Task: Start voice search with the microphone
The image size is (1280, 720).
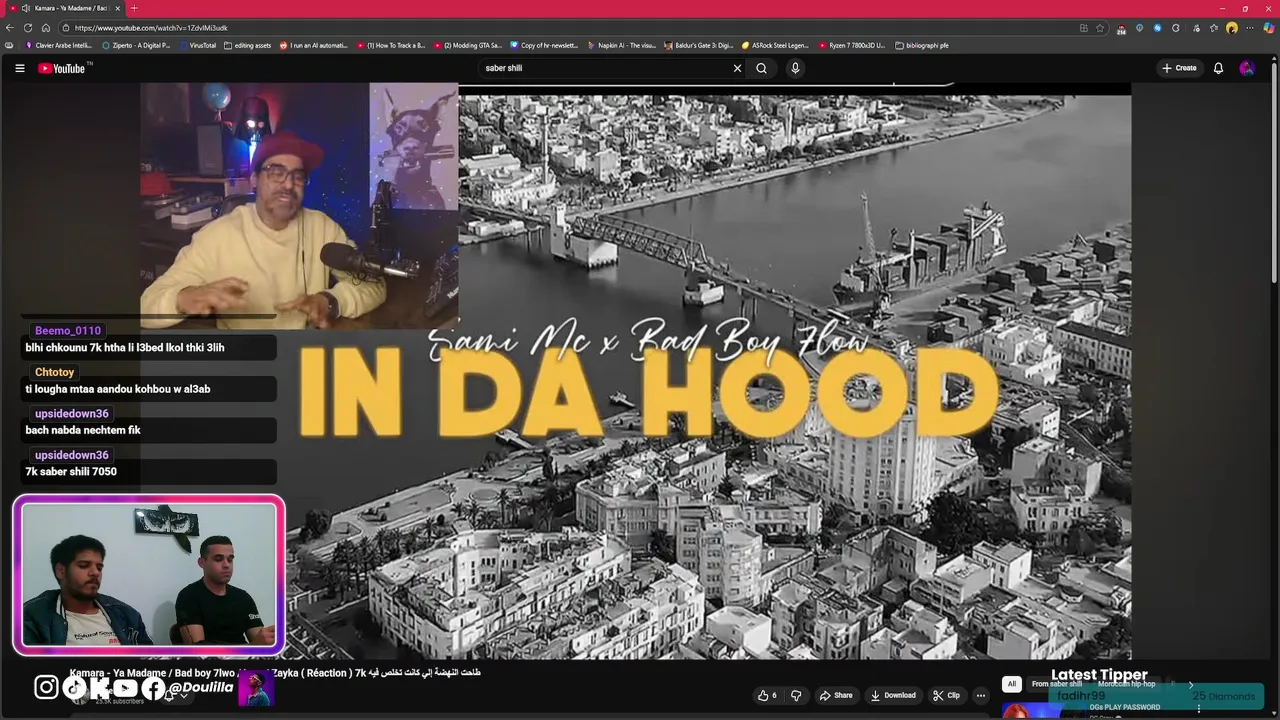Action: [795, 68]
